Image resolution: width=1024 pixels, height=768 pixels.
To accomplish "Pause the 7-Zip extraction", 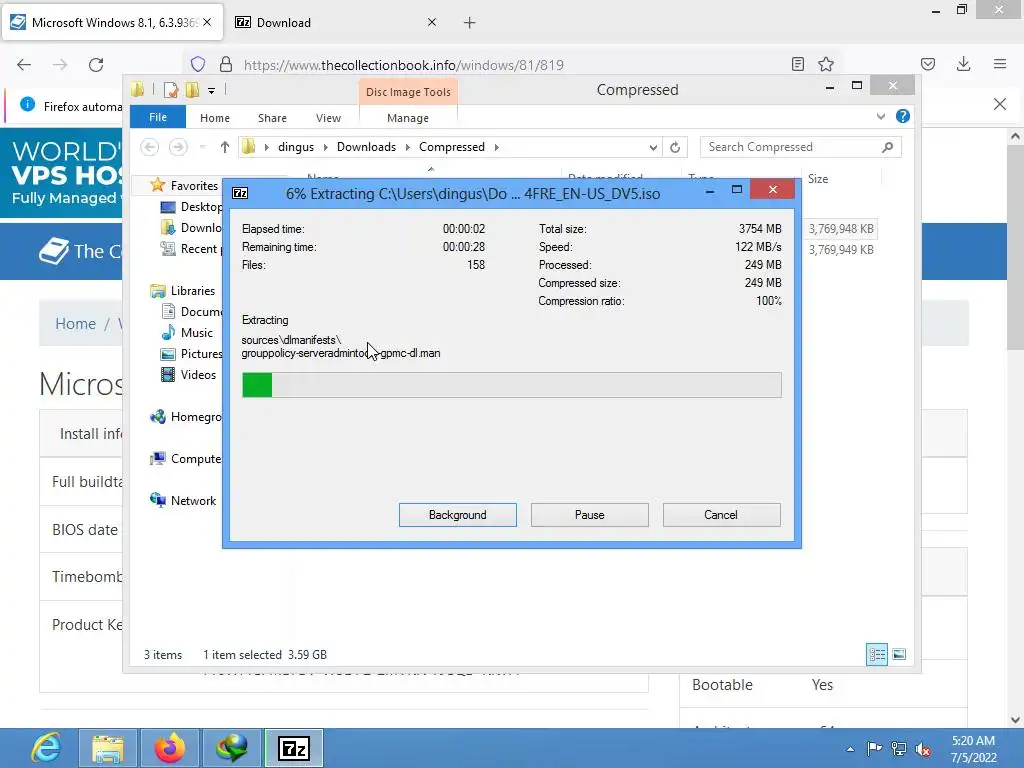I will pos(589,515).
